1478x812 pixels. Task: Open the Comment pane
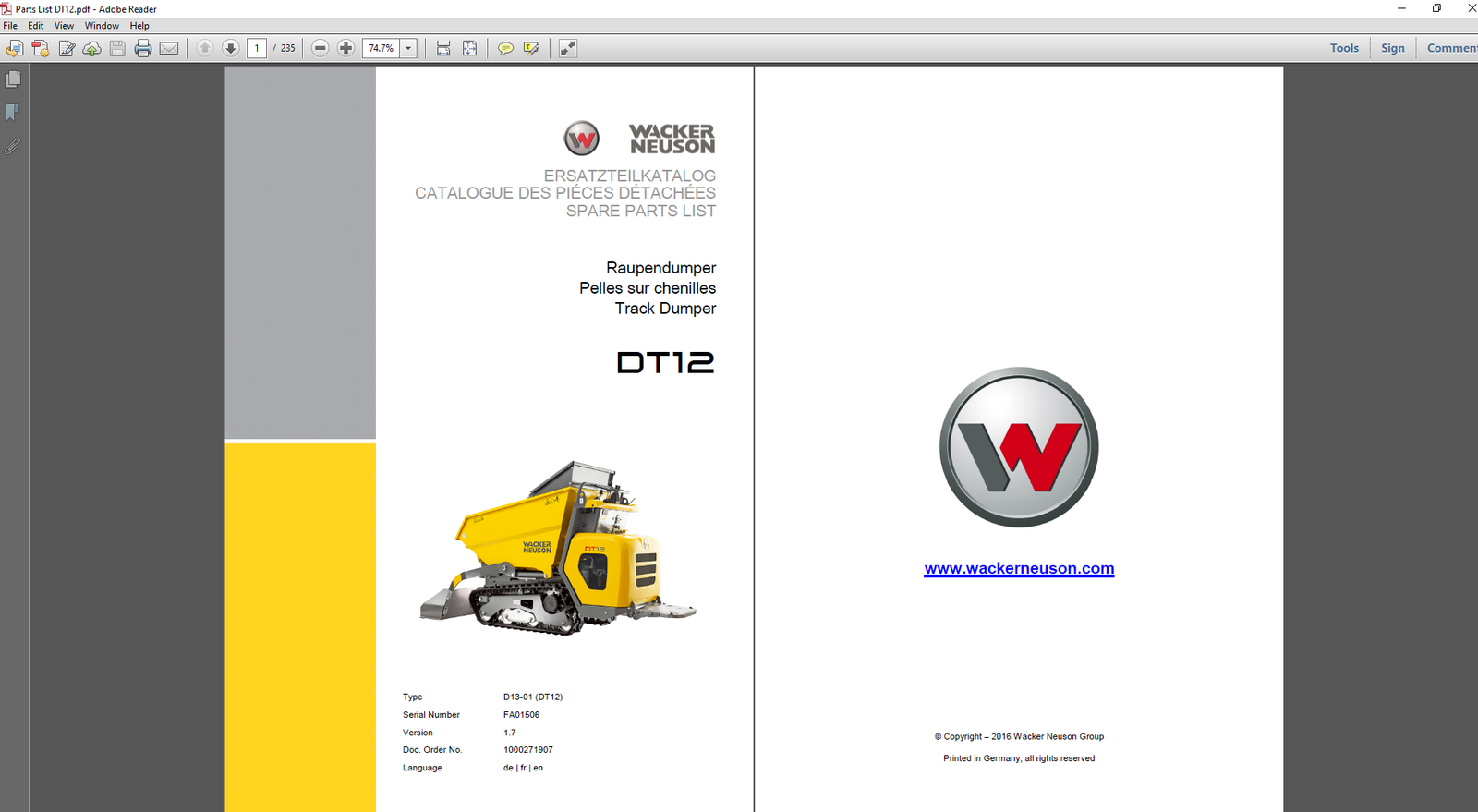pyautogui.click(x=1450, y=48)
